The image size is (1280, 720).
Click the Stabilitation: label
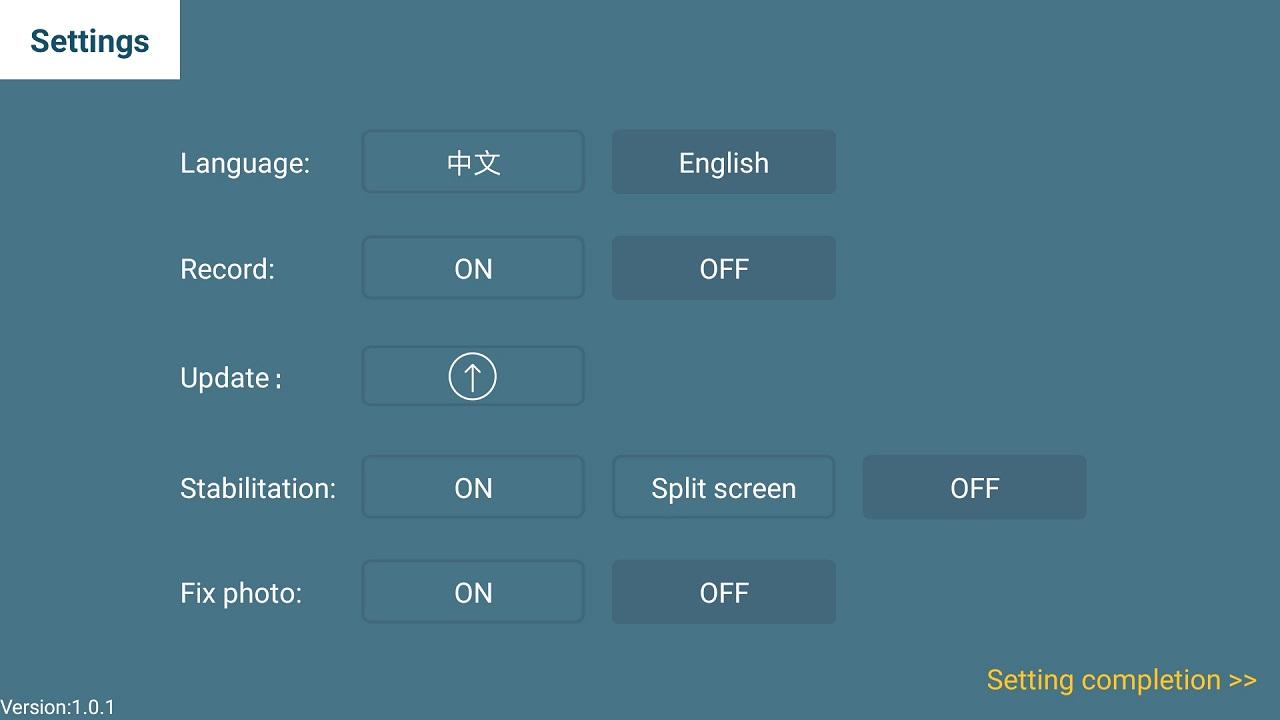258,489
